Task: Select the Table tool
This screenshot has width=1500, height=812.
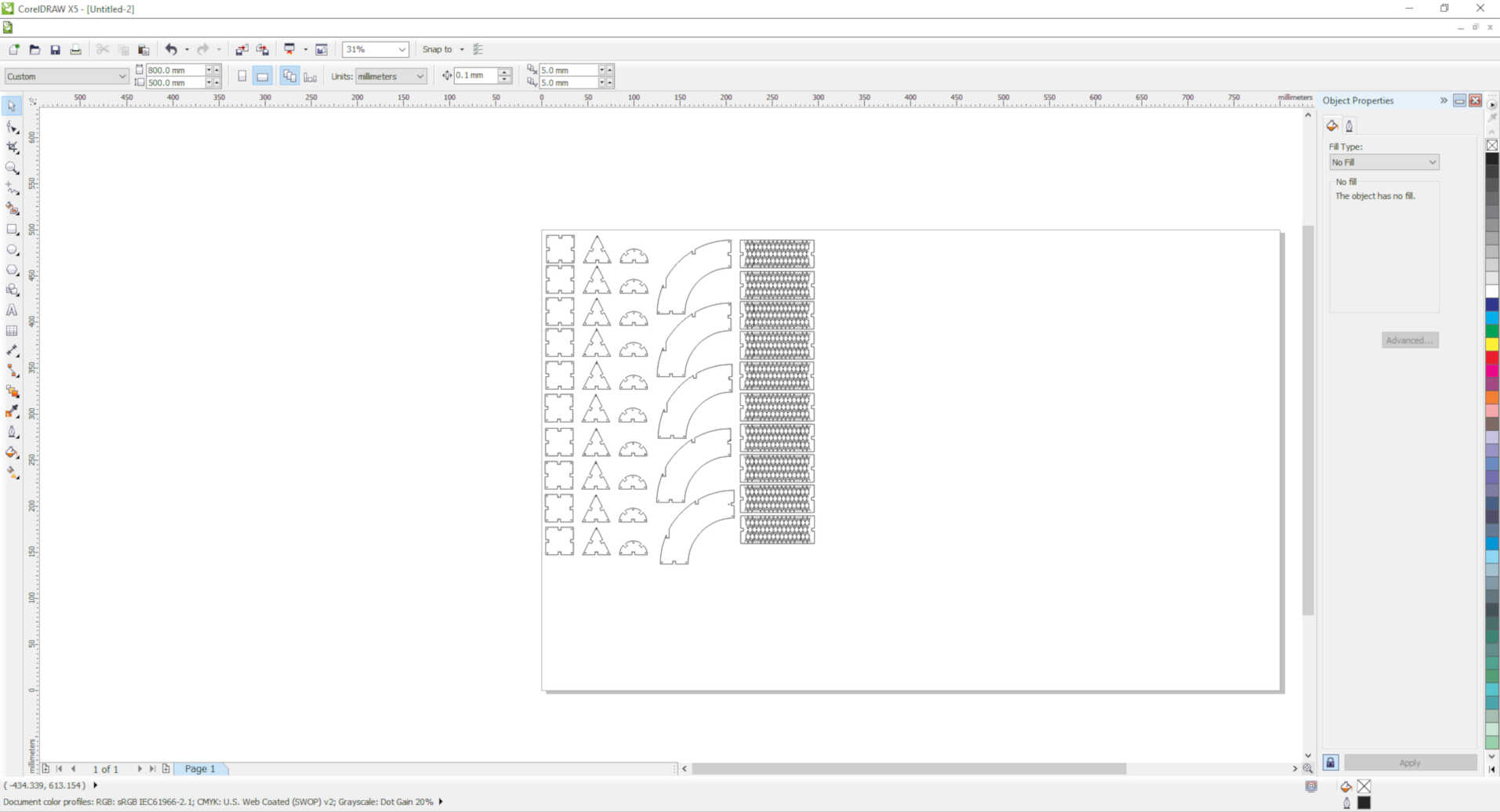Action: 12,331
